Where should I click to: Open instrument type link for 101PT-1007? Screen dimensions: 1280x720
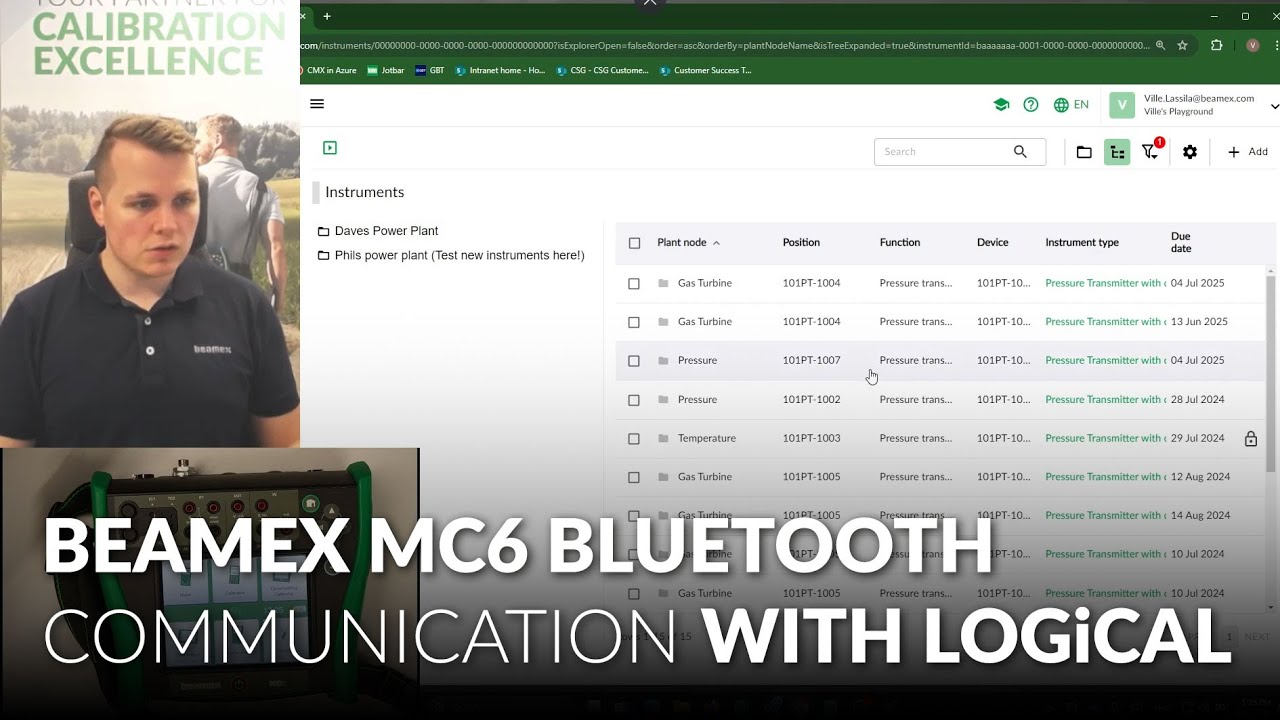[1105, 361]
